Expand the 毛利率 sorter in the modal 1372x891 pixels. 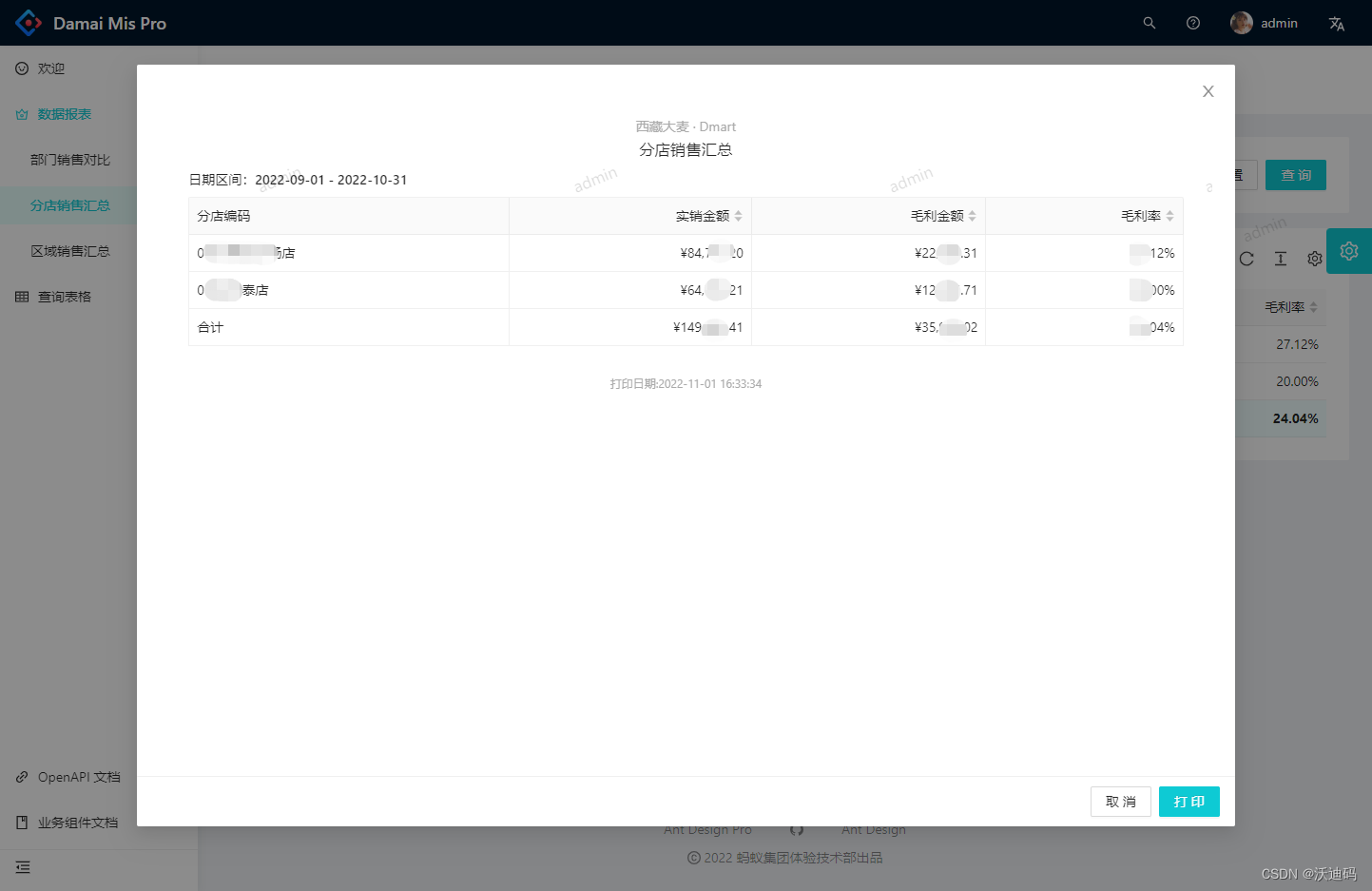click(x=1171, y=216)
